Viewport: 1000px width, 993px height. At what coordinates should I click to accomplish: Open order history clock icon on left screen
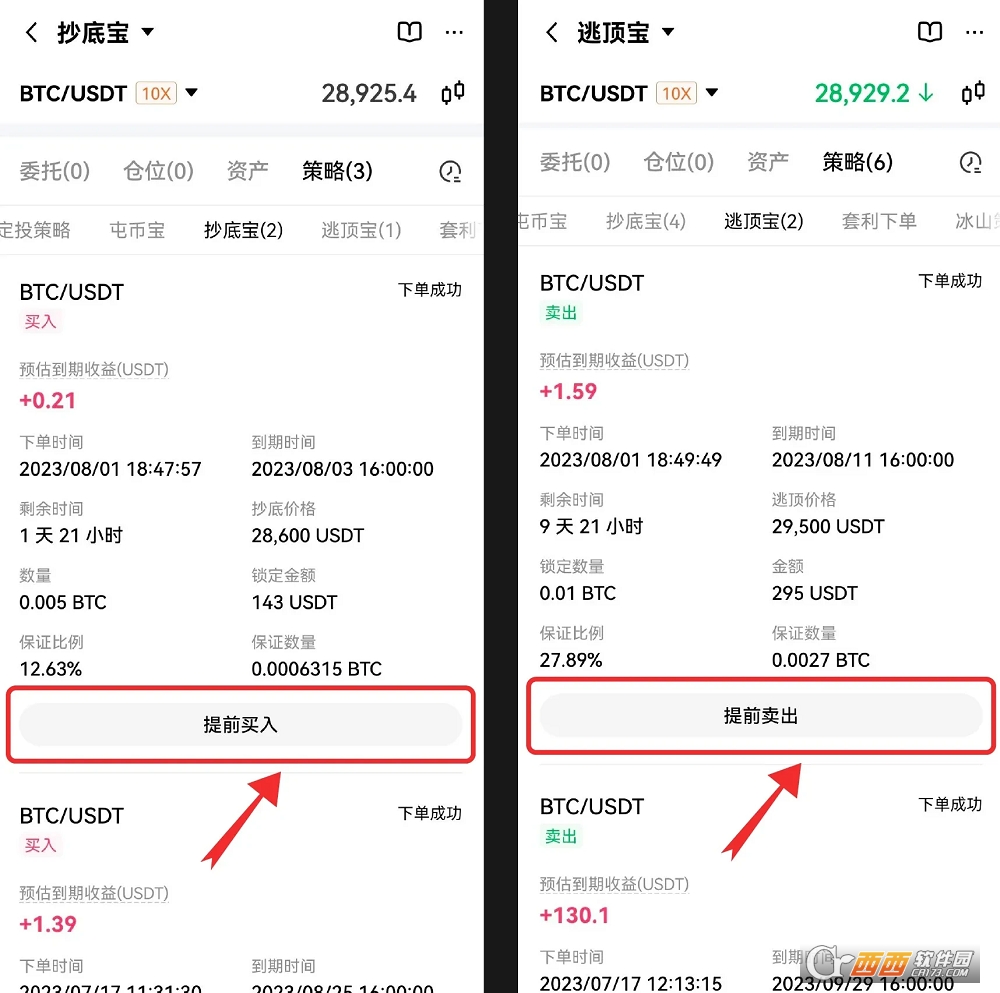(x=450, y=171)
